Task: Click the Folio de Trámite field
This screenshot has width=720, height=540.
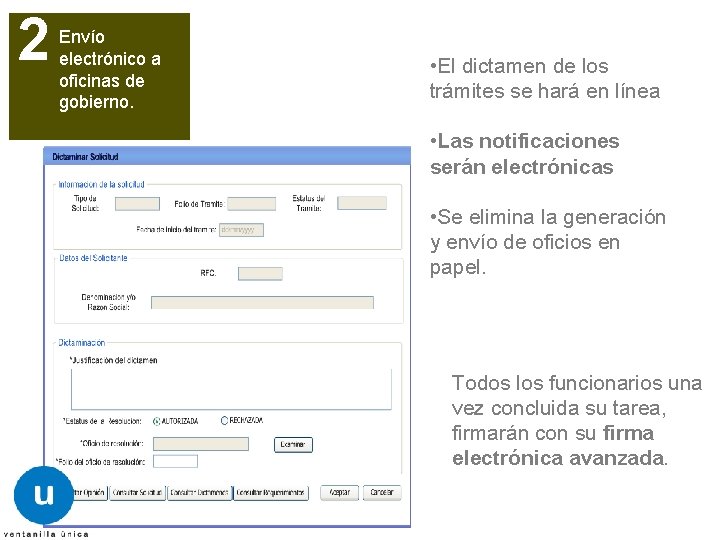Action: (252, 204)
